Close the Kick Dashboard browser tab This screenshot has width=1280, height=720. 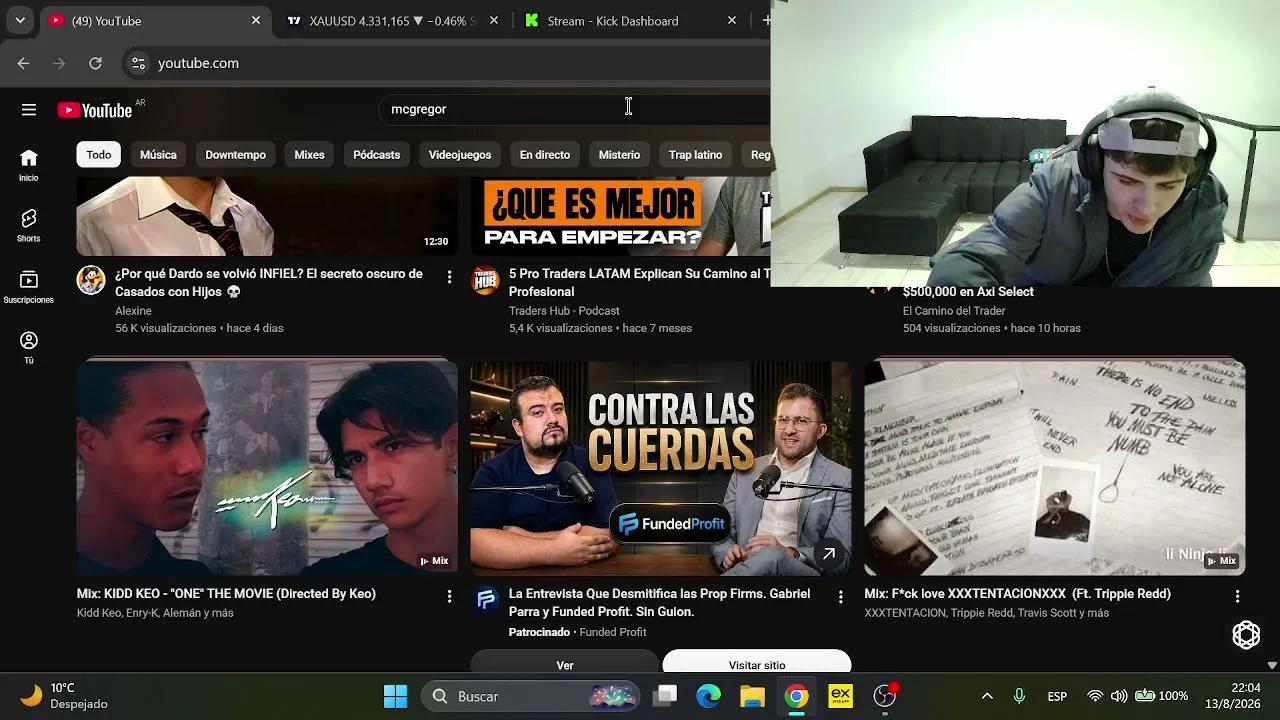732,21
